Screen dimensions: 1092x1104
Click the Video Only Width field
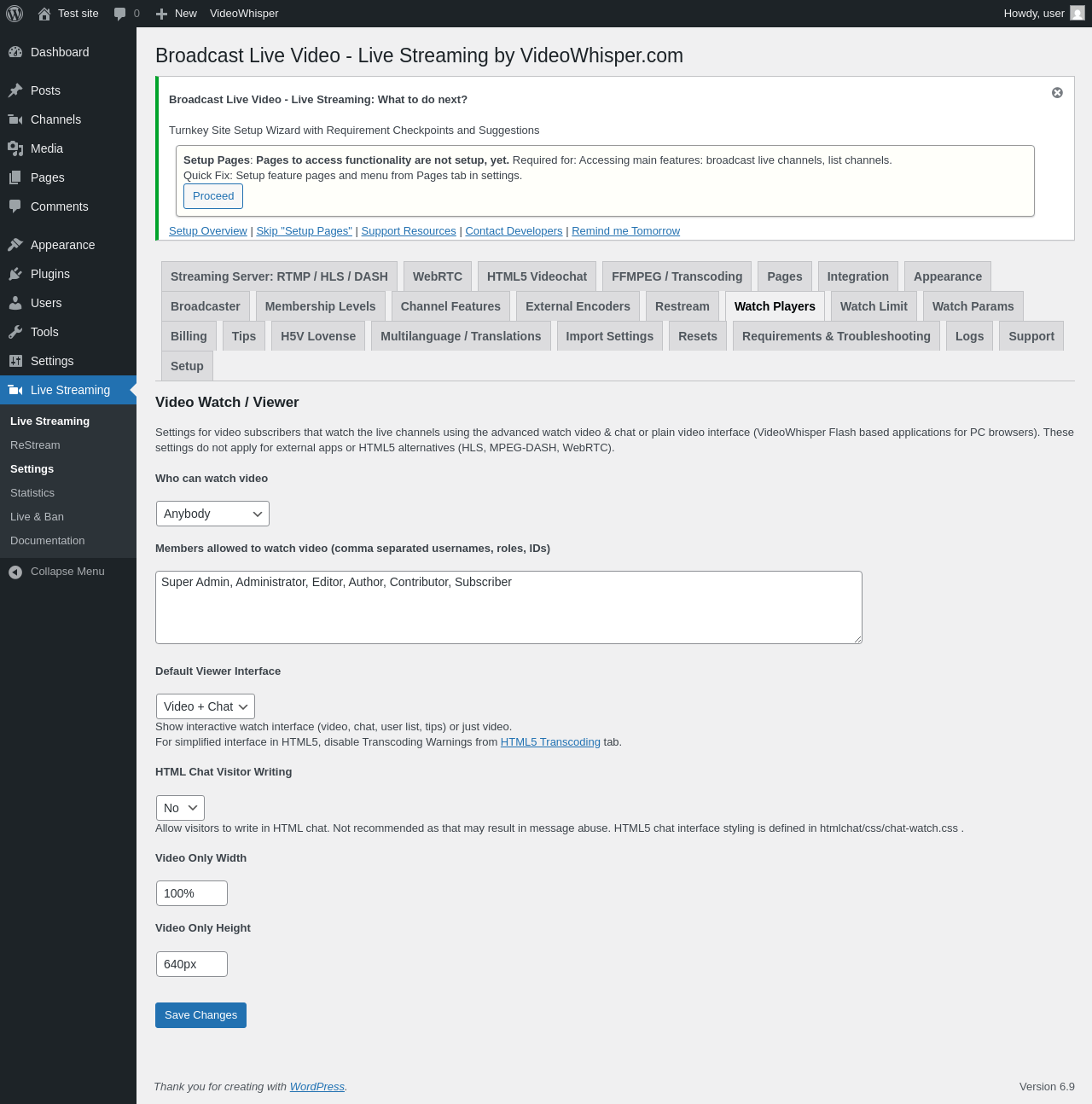[x=192, y=893]
